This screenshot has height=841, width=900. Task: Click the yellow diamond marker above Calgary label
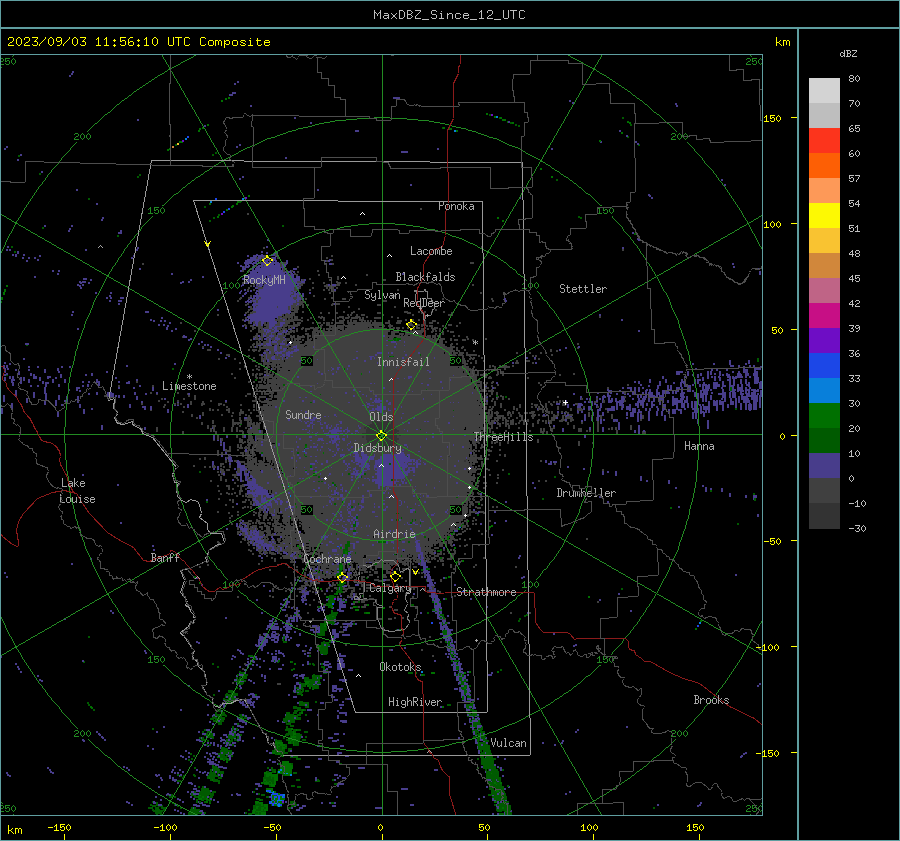[x=395, y=576]
